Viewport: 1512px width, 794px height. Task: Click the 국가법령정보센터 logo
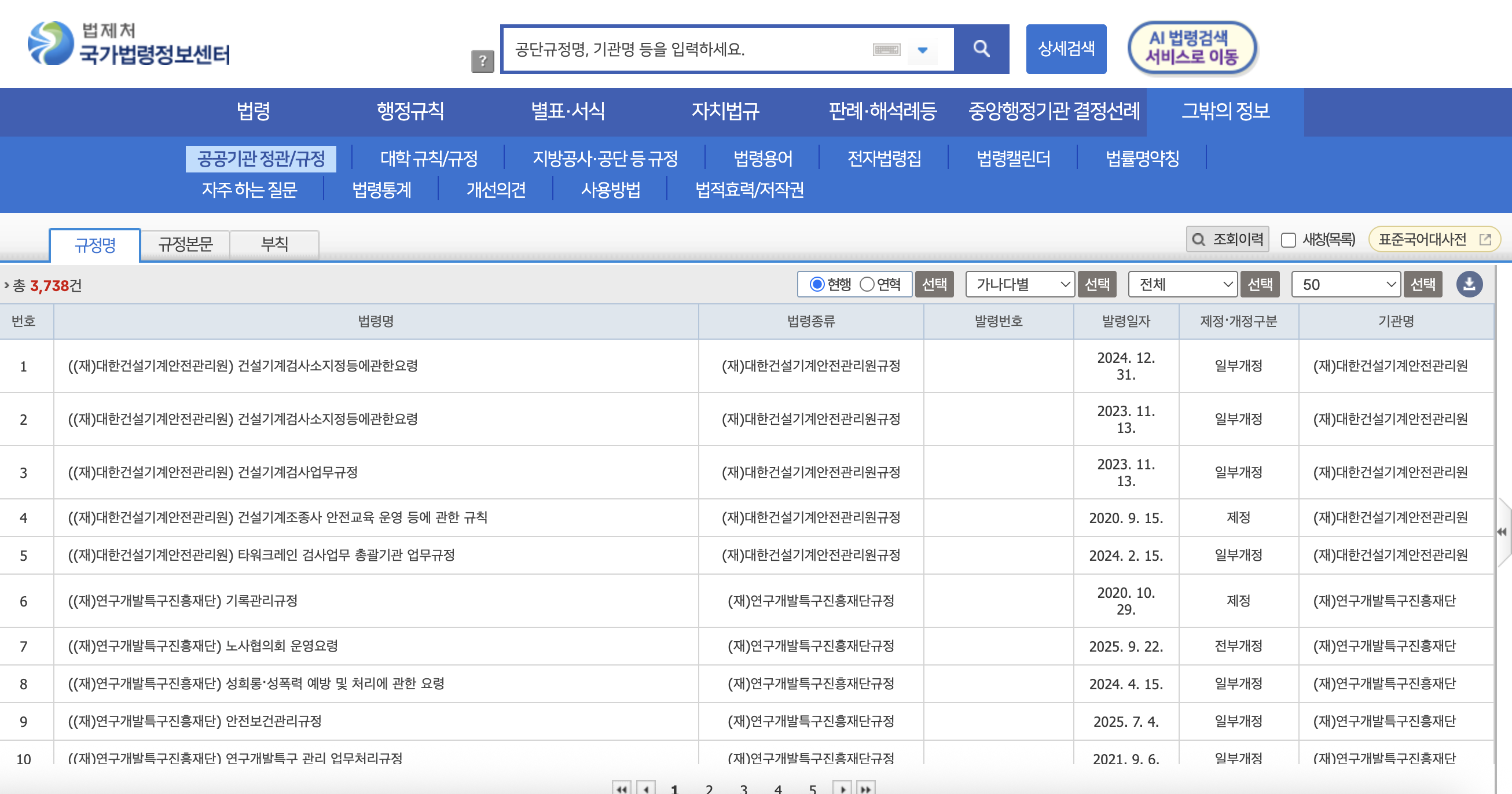(129, 43)
